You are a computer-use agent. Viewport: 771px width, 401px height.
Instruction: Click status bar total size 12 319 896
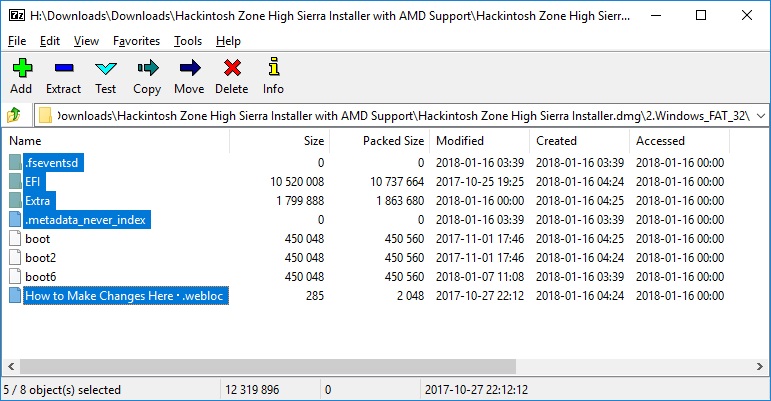[252, 390]
